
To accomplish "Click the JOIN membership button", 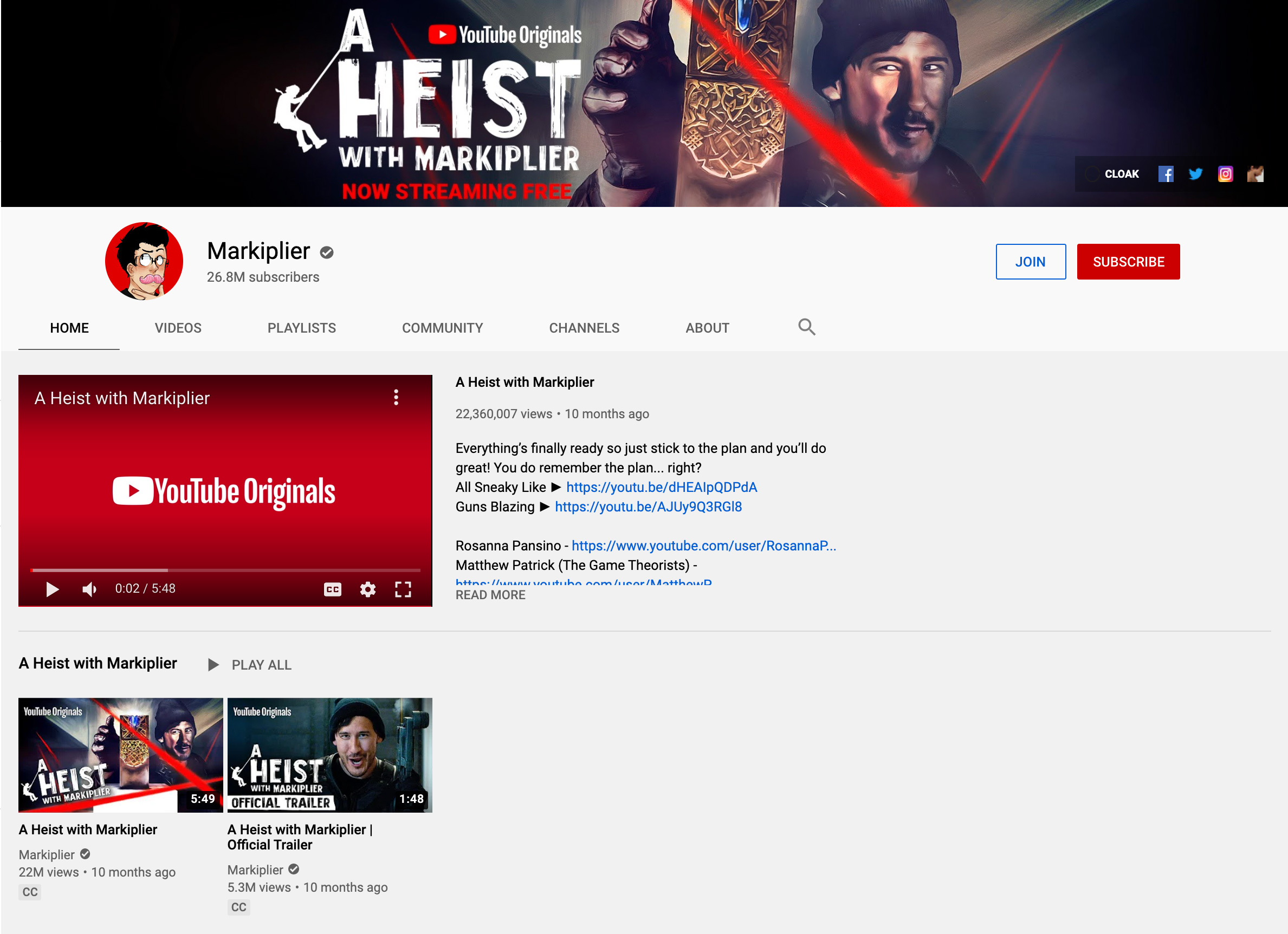I will (x=1030, y=262).
